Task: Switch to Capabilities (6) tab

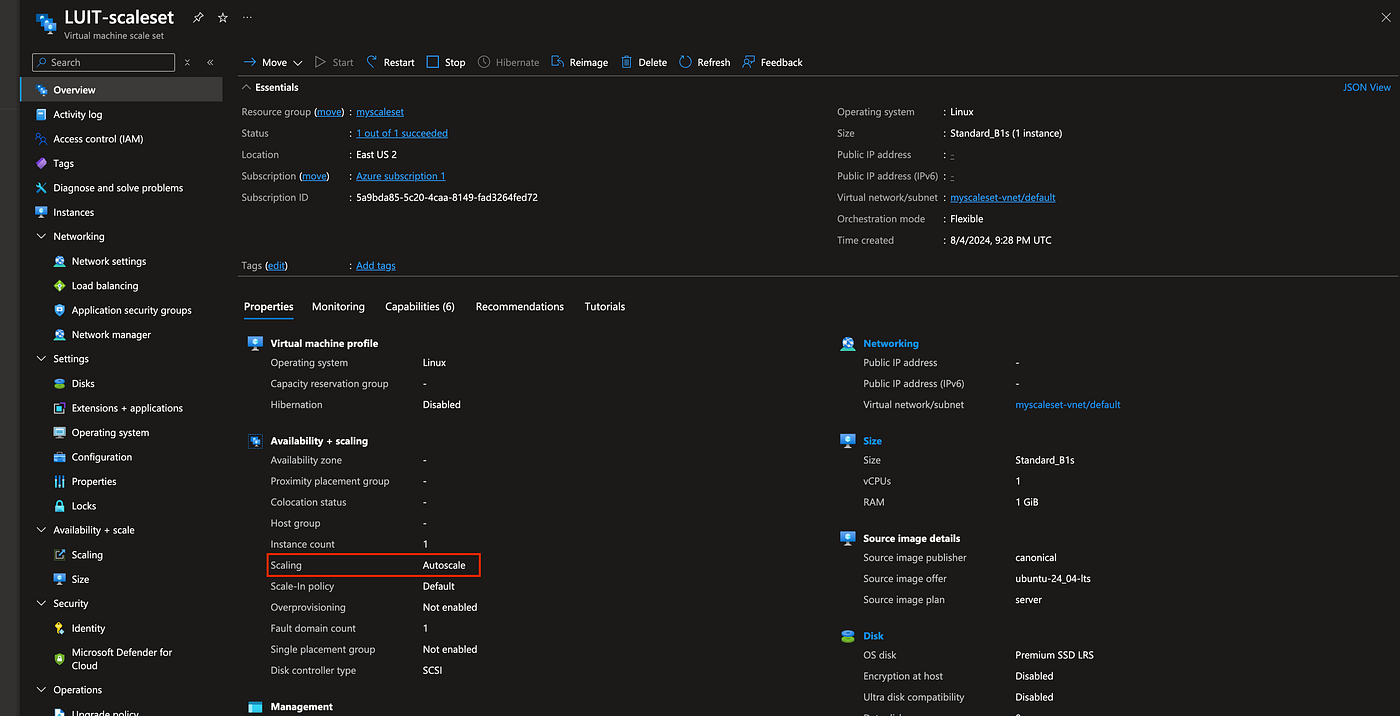Action: [420, 307]
